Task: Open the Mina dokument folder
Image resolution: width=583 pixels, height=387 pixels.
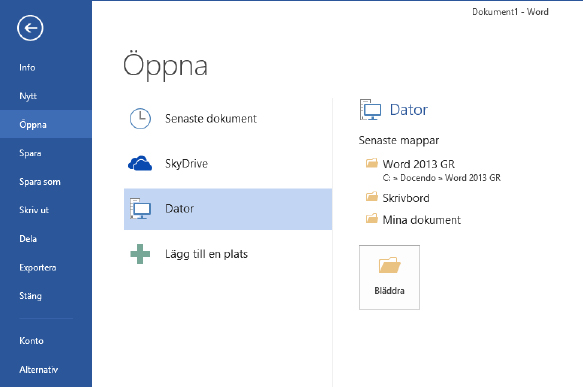Action: point(422,220)
